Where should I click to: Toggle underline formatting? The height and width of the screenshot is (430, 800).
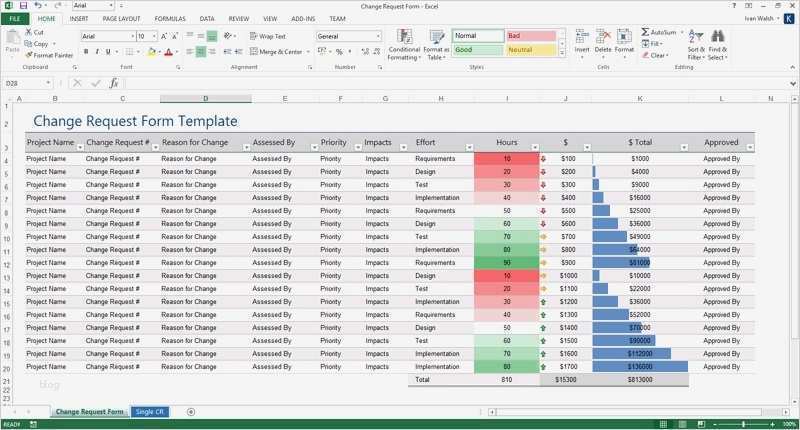pos(108,52)
